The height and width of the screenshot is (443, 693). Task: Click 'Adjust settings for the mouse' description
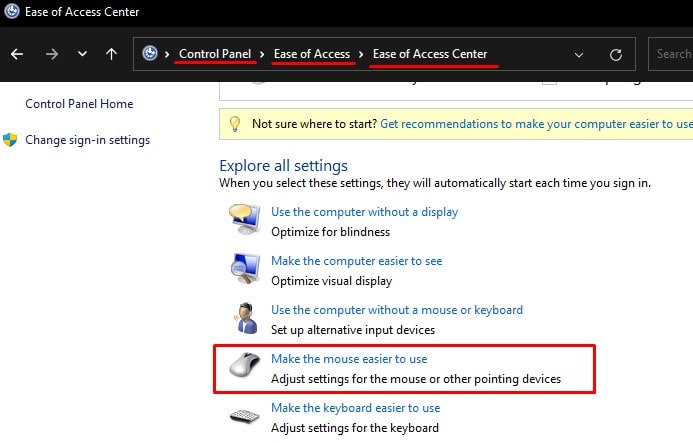click(415, 379)
